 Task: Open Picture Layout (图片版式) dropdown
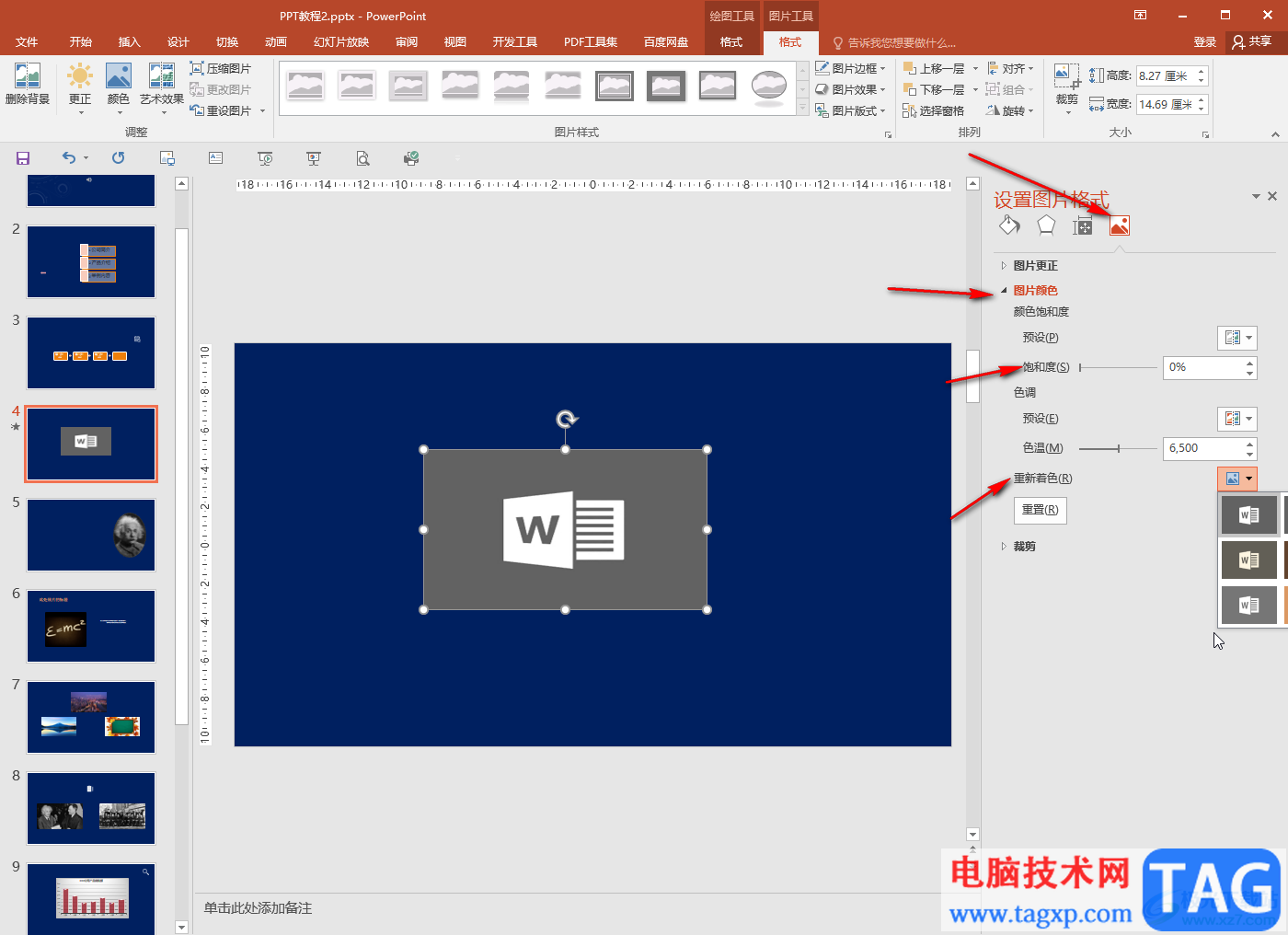coord(851,111)
